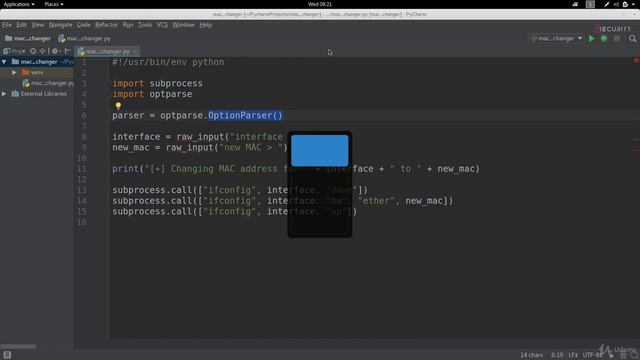This screenshot has height=360, width=640.
Task: Click 'import optparse' on line 4
Action: click(x=152, y=94)
